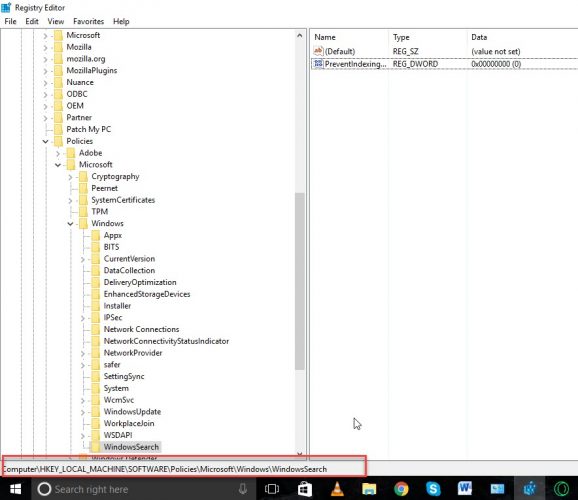
Task: Open Google Chrome from taskbar
Action: [x=401, y=489]
